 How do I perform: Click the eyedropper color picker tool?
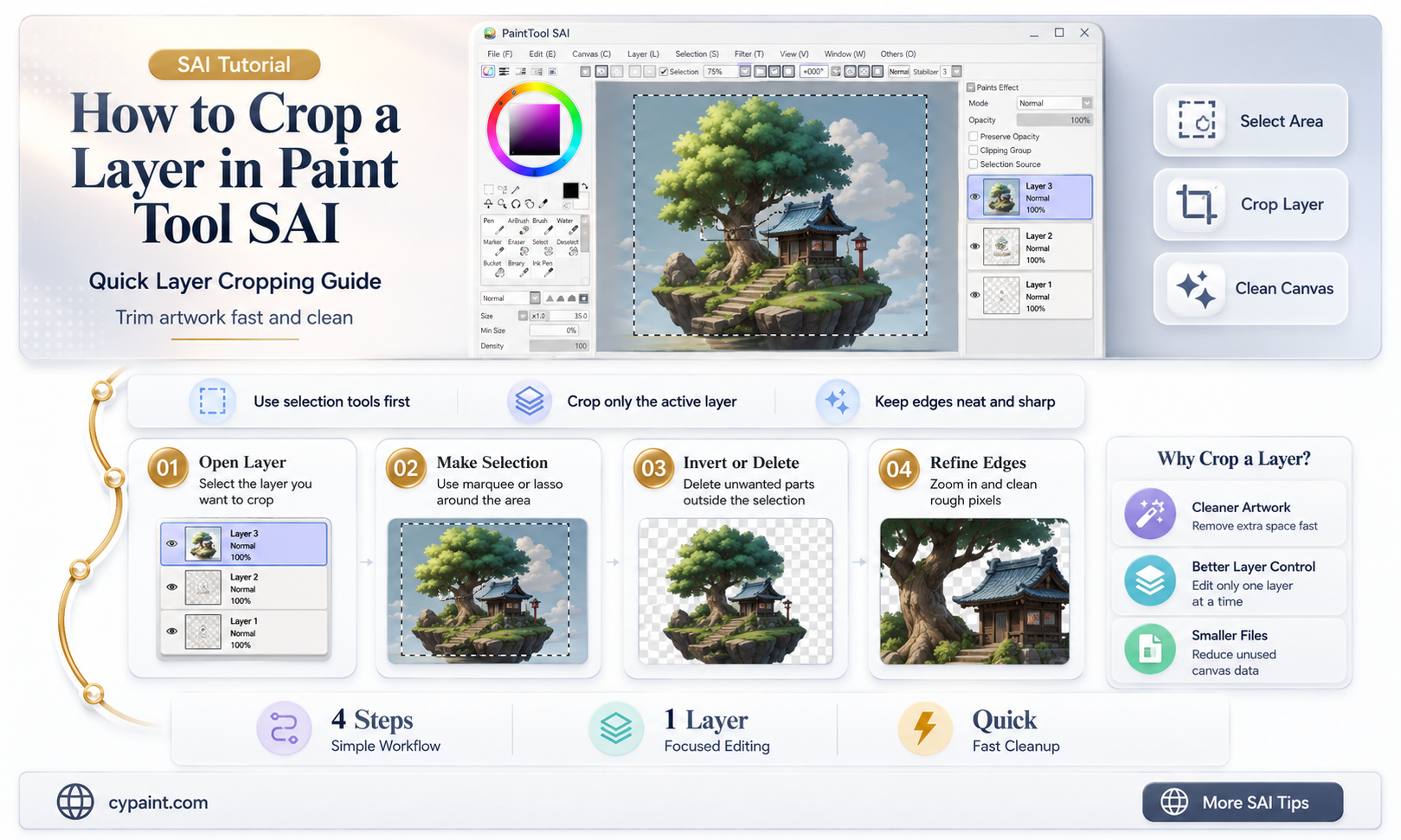(543, 204)
